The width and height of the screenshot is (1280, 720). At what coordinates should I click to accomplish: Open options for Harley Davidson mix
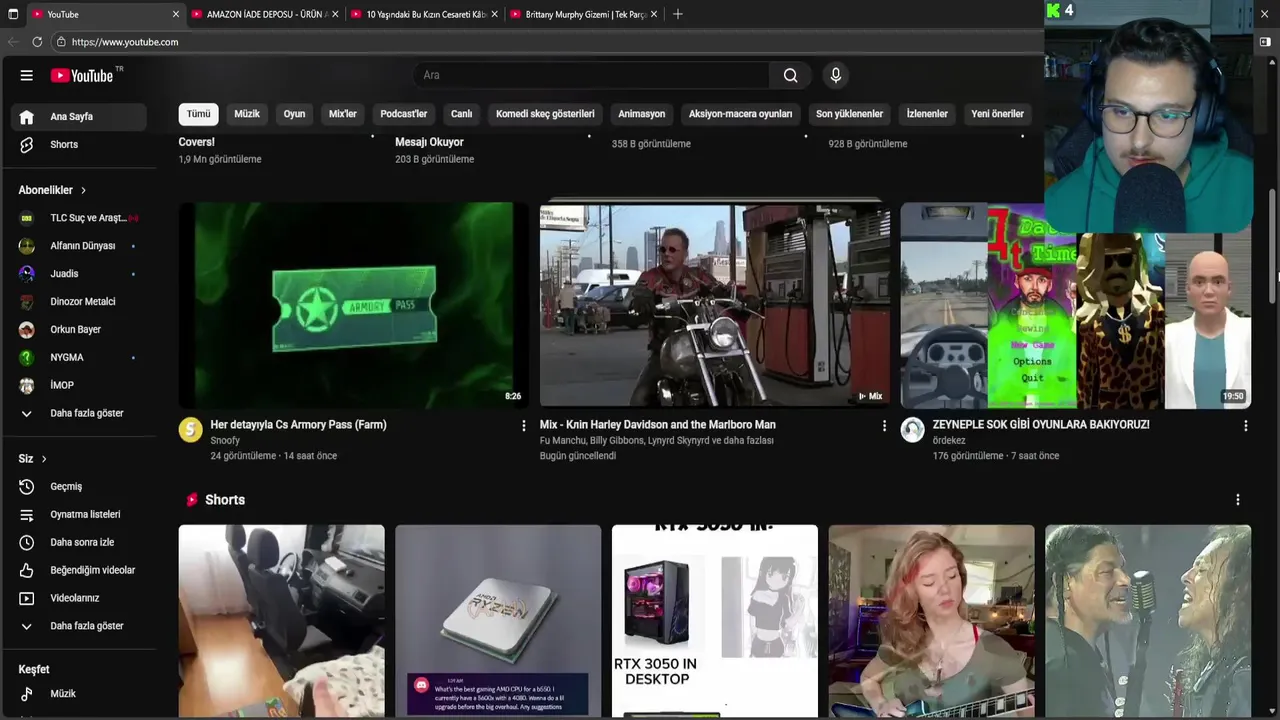884,426
